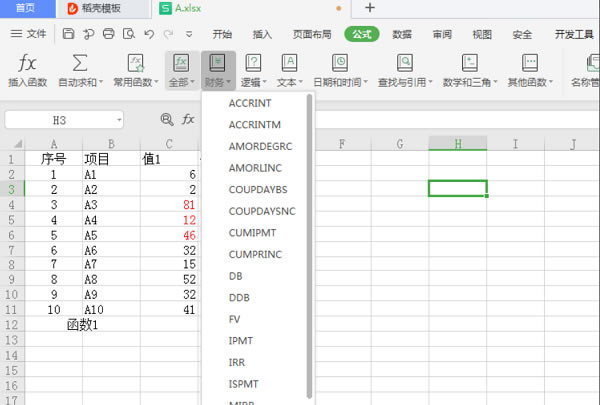The width and height of the screenshot is (600, 405).
Task: Switch to the 插入 Insert tab
Action: pyautogui.click(x=262, y=34)
